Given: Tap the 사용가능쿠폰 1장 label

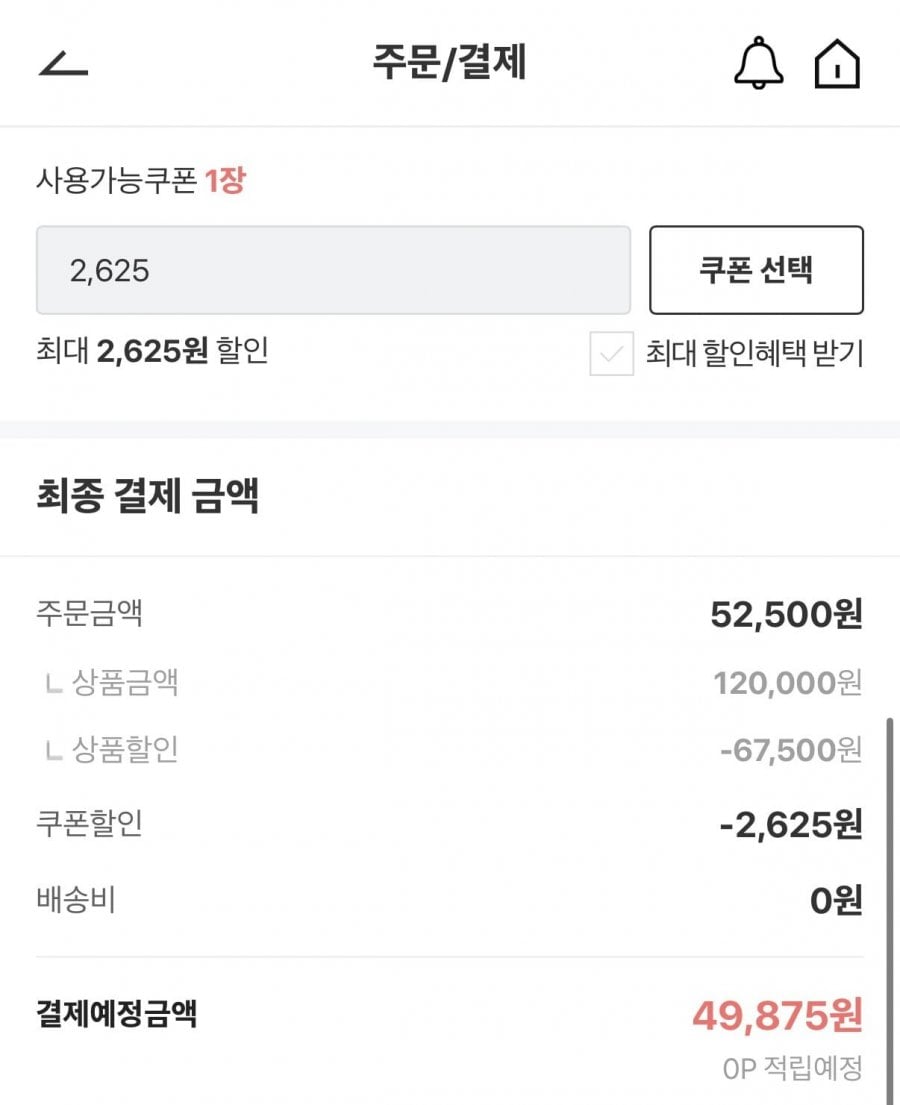Looking at the screenshot, I should click(x=141, y=182).
